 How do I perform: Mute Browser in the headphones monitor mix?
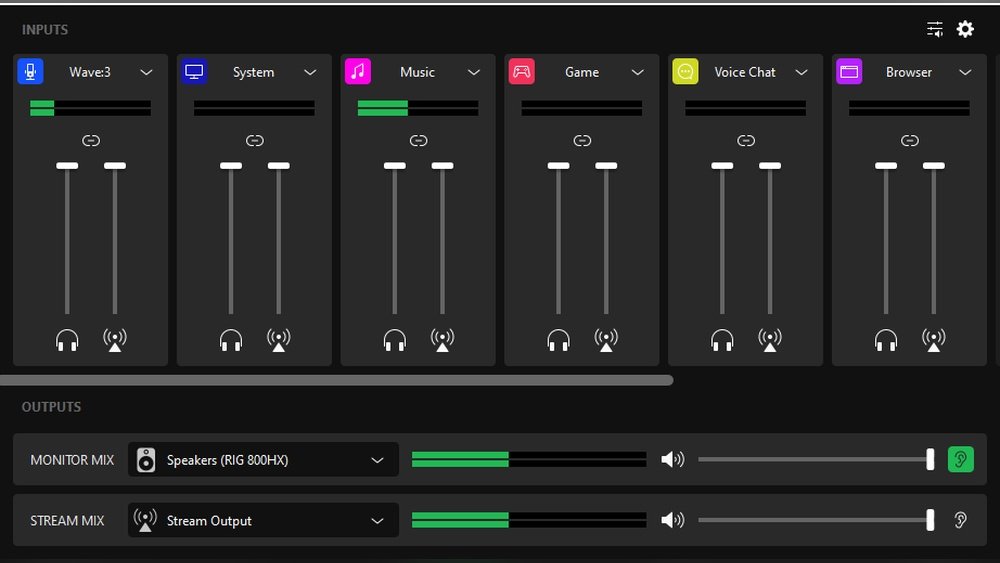(886, 340)
